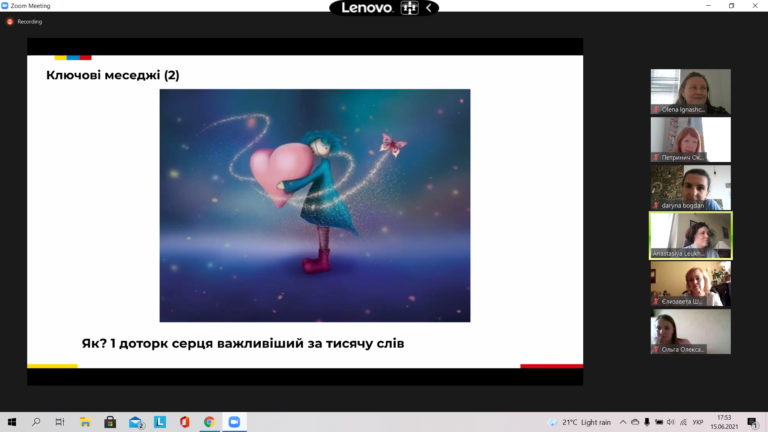Open notification center icon
The image size is (768, 432).
click(752, 422)
